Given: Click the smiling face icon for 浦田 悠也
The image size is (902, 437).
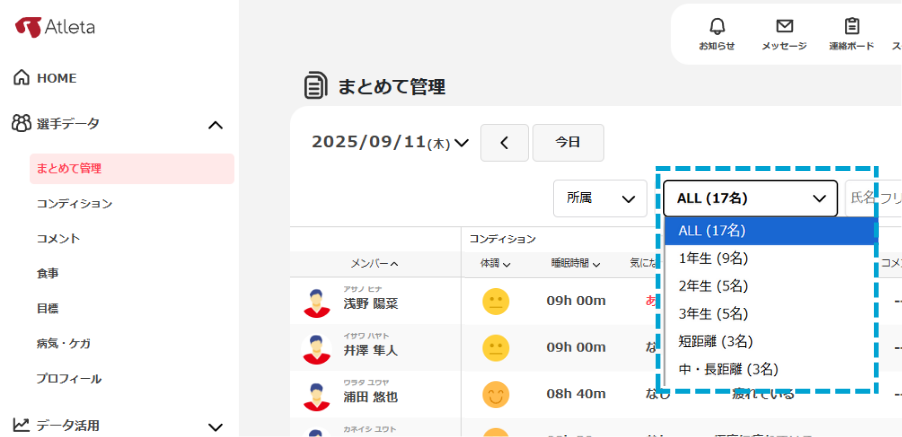Looking at the screenshot, I should (x=495, y=394).
